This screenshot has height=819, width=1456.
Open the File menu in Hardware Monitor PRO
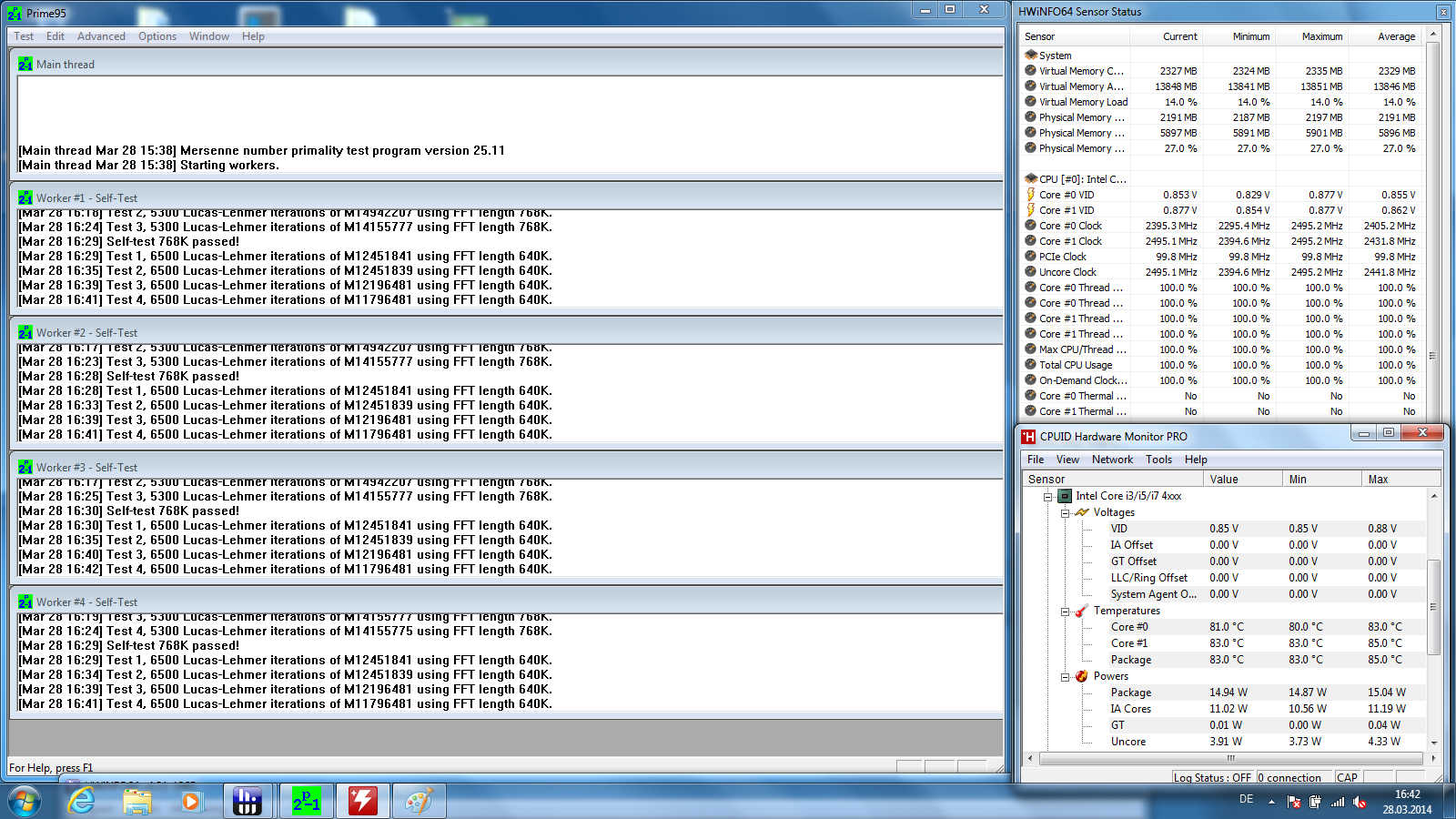pos(1036,460)
